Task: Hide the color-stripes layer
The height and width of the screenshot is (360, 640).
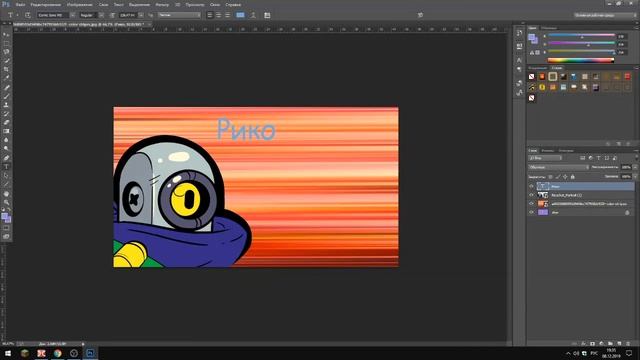Action: (531, 204)
